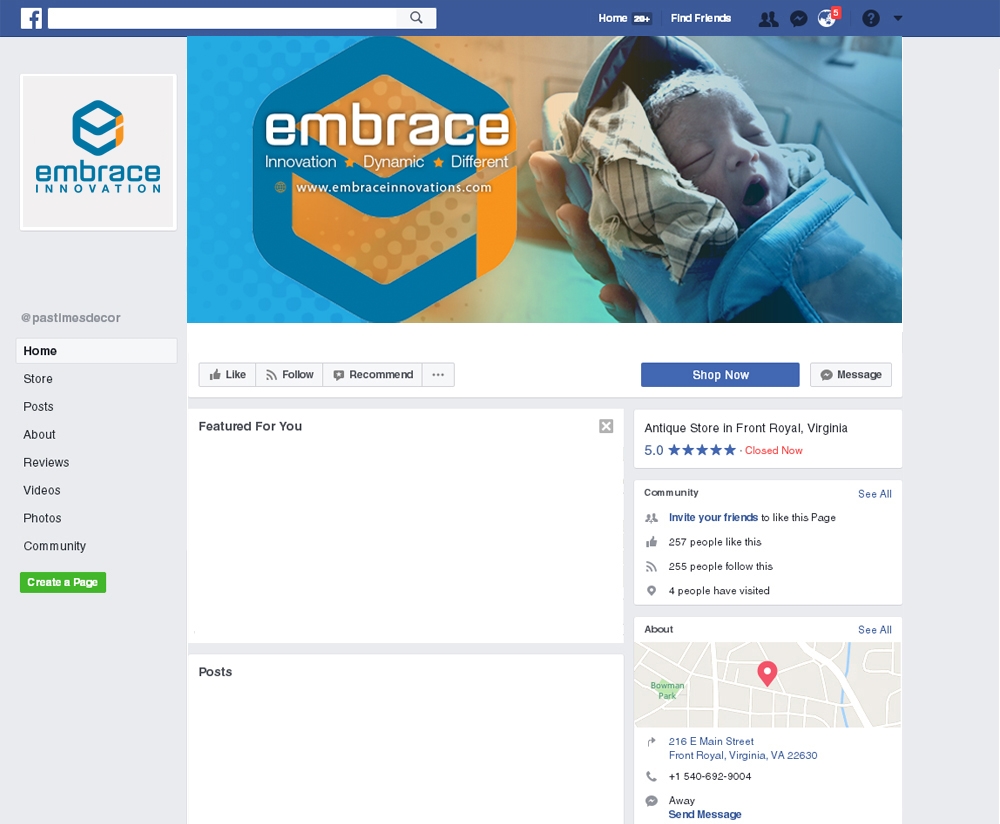Open the Facebook logo home icon

[x=31, y=18]
